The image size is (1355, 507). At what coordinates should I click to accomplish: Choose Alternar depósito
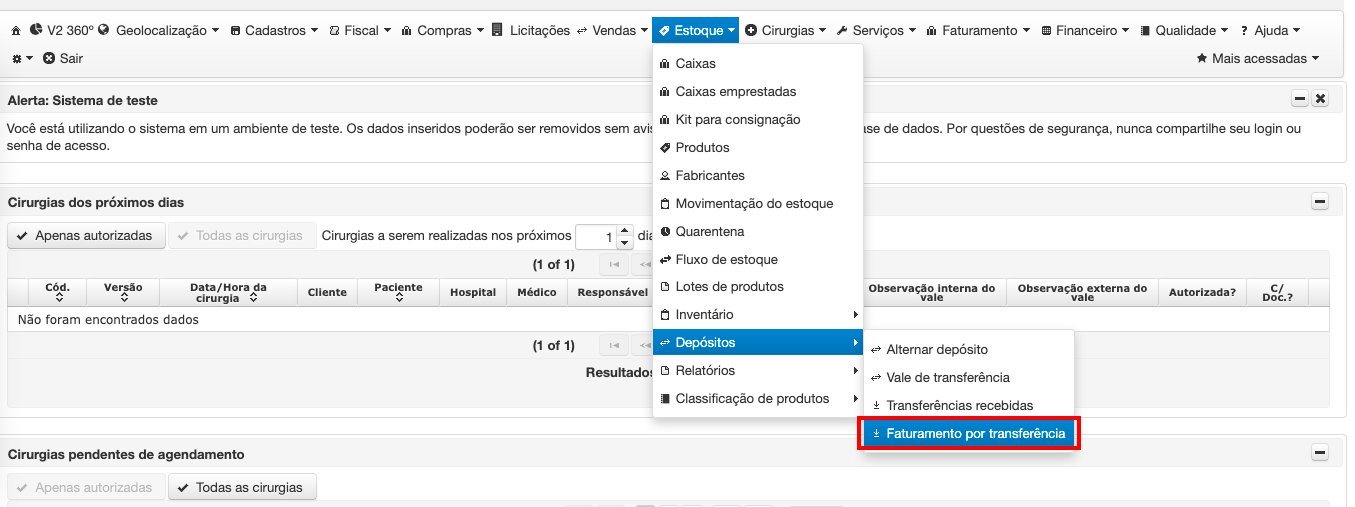(968, 350)
